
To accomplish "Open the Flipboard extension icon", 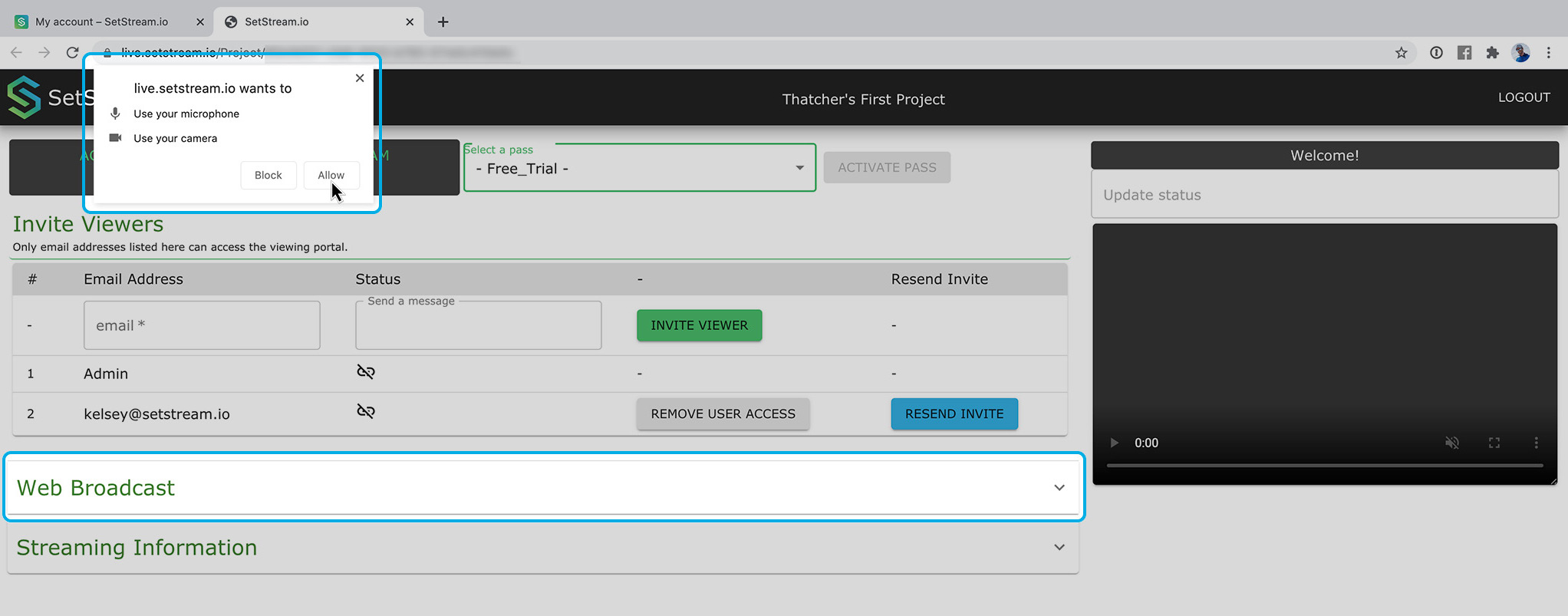I will 1464,52.
